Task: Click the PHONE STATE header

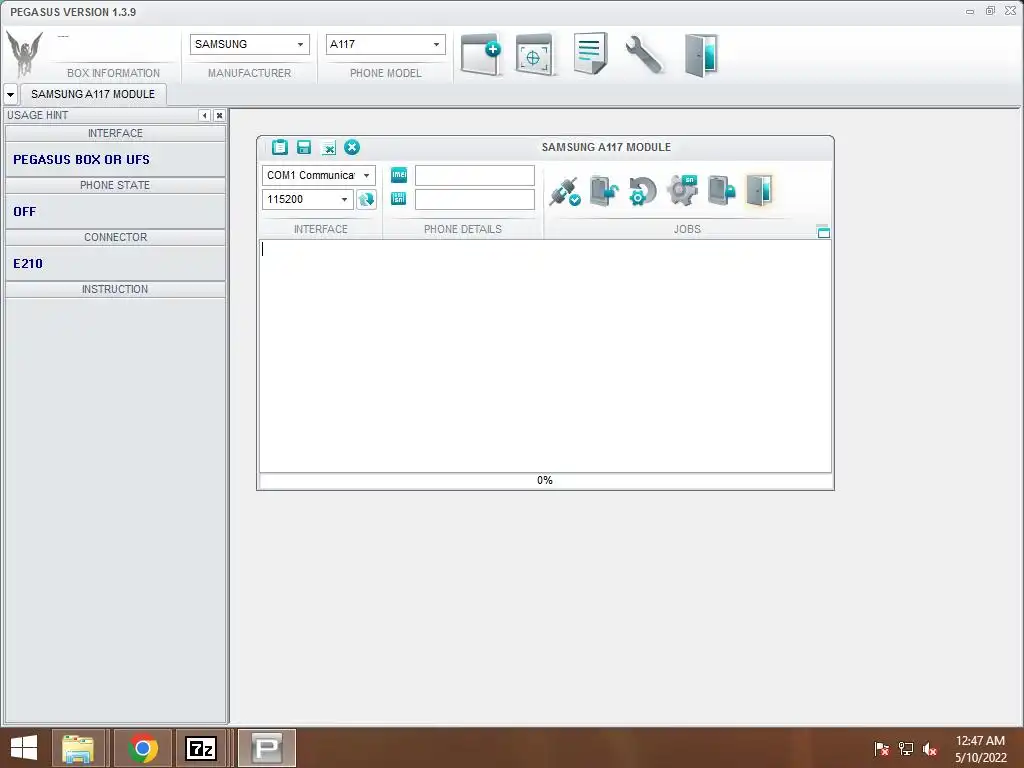Action: 115,185
